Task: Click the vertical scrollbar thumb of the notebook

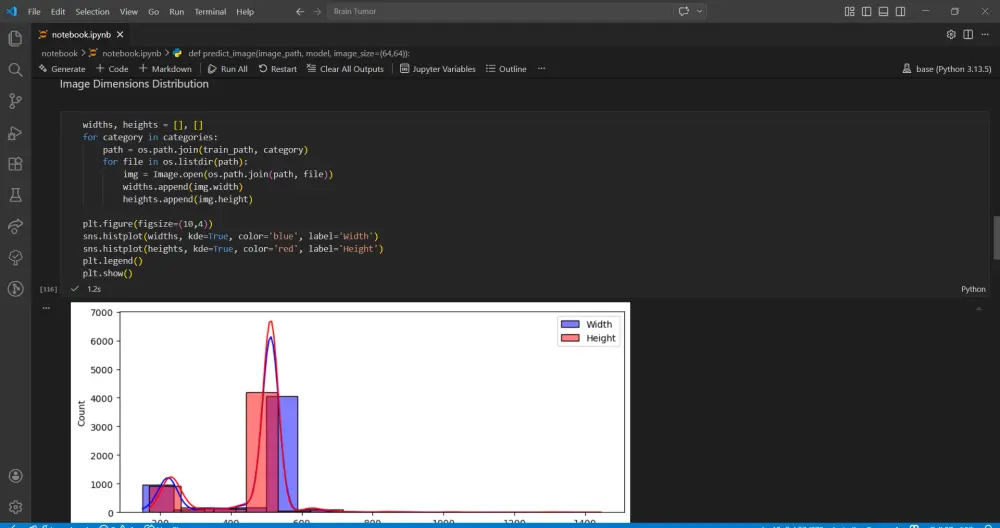Action: [996, 238]
